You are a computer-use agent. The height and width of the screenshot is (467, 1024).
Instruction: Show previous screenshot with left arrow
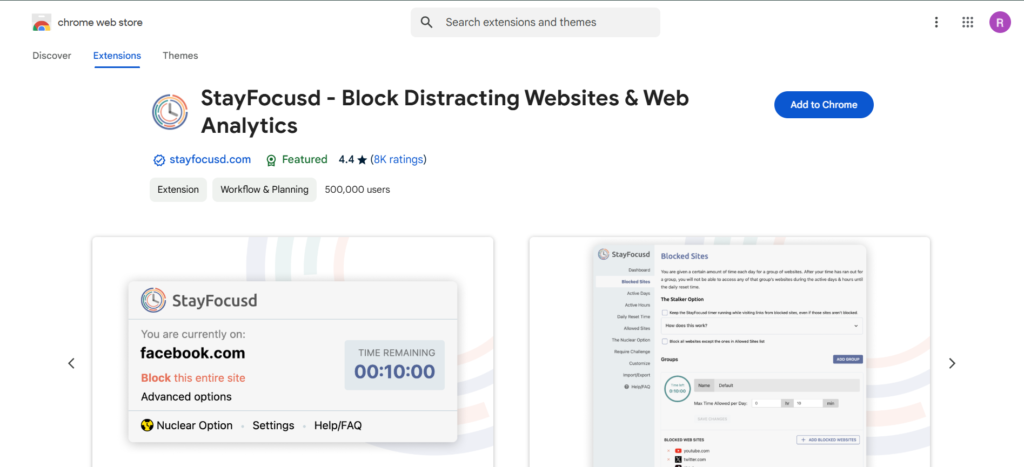coord(71,363)
